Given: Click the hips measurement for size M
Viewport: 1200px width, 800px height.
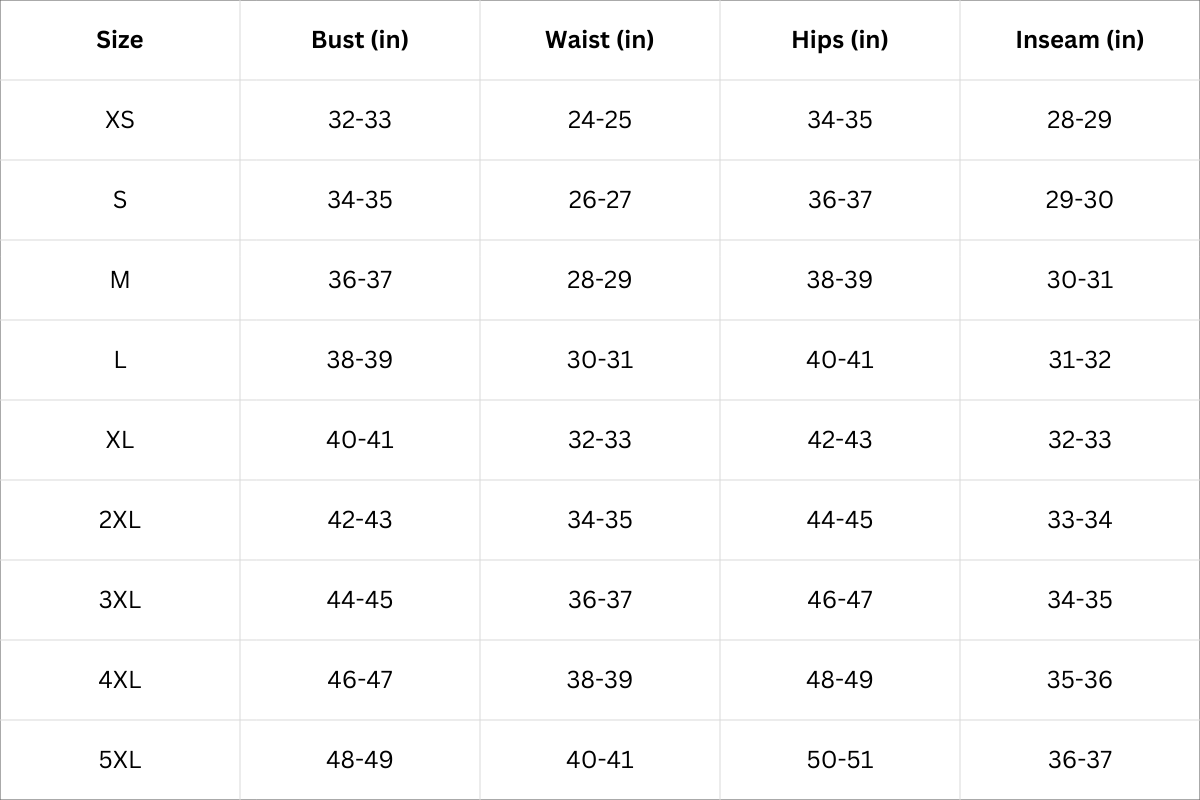Looking at the screenshot, I should coord(840,280).
